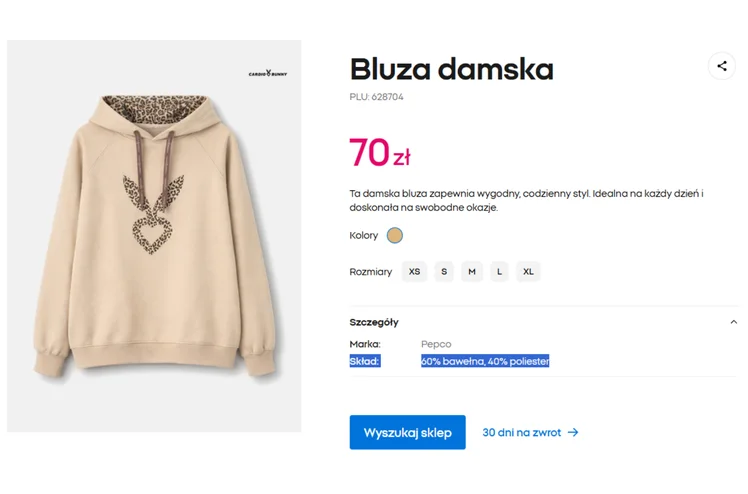Click the PLU: 628704 product code
This screenshot has width=748, height=494.
tap(377, 97)
